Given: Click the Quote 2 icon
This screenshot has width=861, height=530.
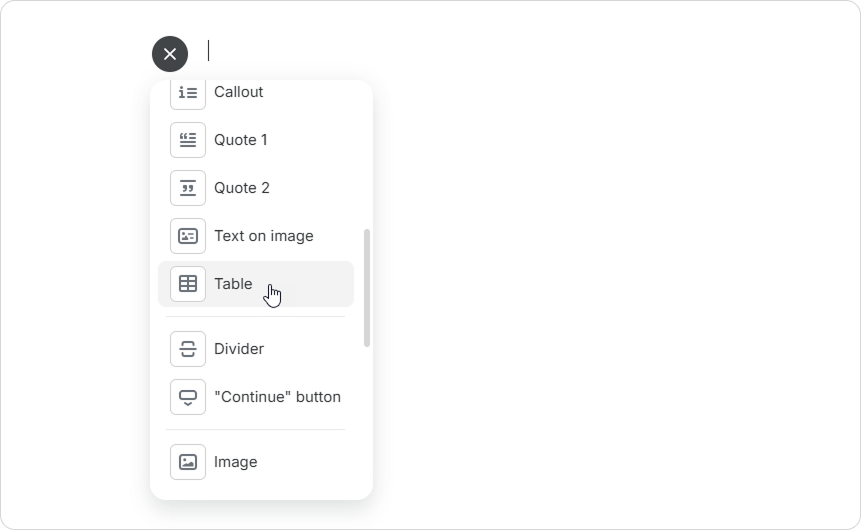Looking at the screenshot, I should coord(188,188).
